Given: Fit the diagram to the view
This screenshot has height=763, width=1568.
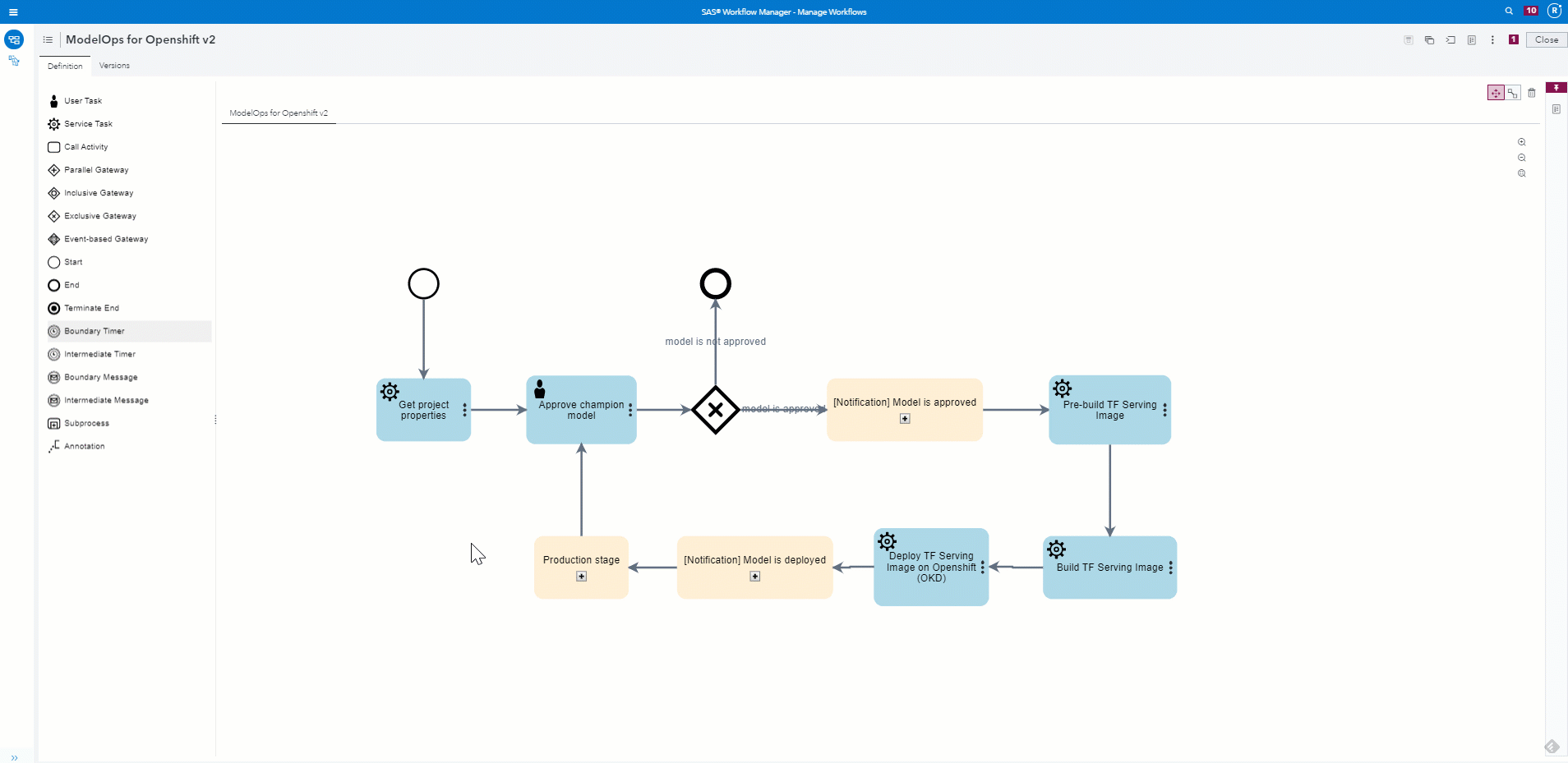Looking at the screenshot, I should click(1522, 173).
